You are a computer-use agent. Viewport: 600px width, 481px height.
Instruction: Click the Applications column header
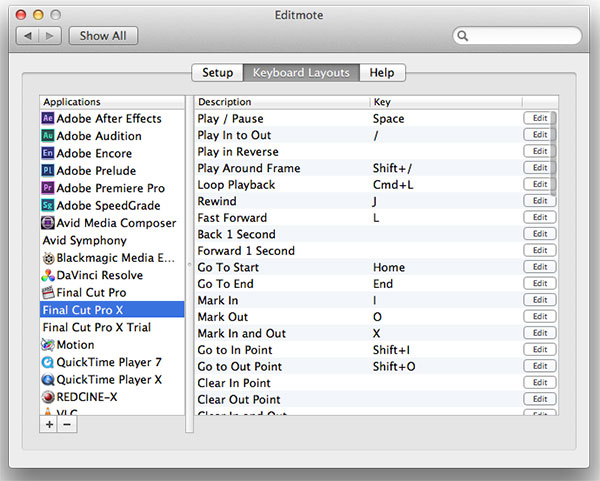pyautogui.click(x=112, y=102)
